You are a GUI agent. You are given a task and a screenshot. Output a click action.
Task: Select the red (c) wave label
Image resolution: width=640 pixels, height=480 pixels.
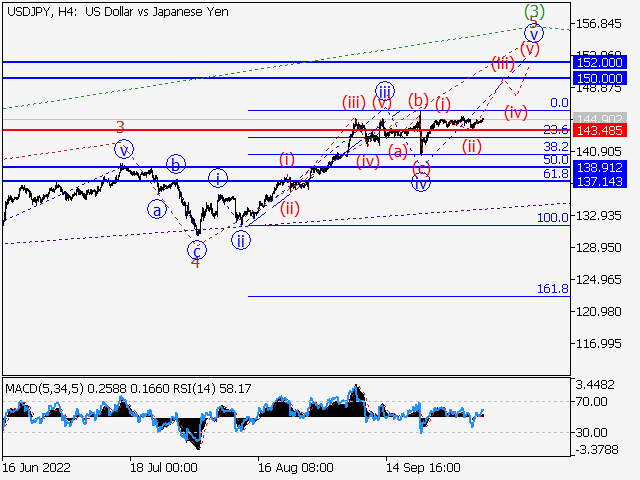tap(421, 168)
